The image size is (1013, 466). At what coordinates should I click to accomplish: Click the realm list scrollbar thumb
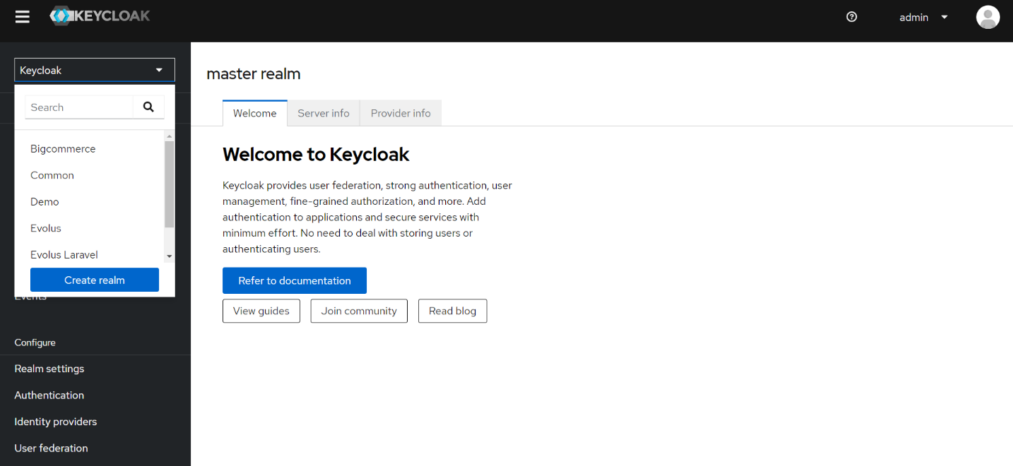(x=169, y=184)
